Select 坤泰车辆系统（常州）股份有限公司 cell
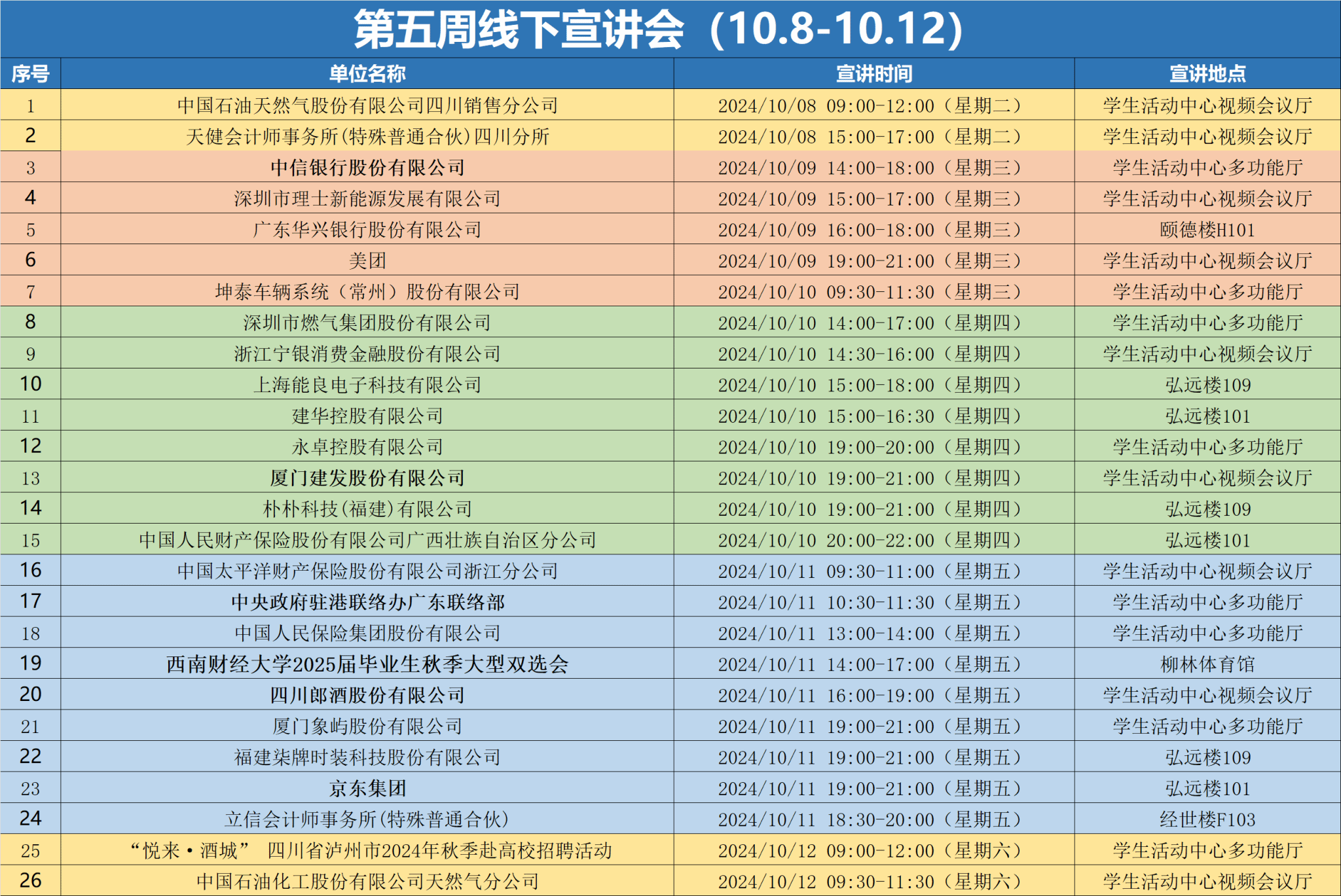Viewport: 1341px width, 896px height. pyautogui.click(x=367, y=292)
